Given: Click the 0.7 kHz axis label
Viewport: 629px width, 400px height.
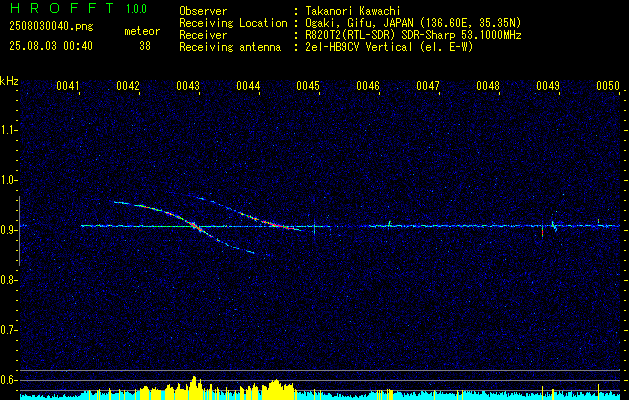Looking at the screenshot, I should (8, 330).
